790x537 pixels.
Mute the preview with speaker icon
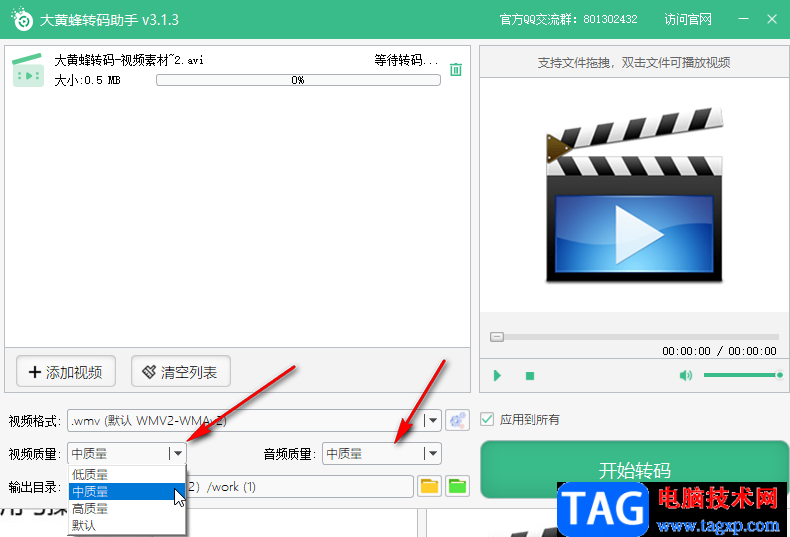point(686,375)
